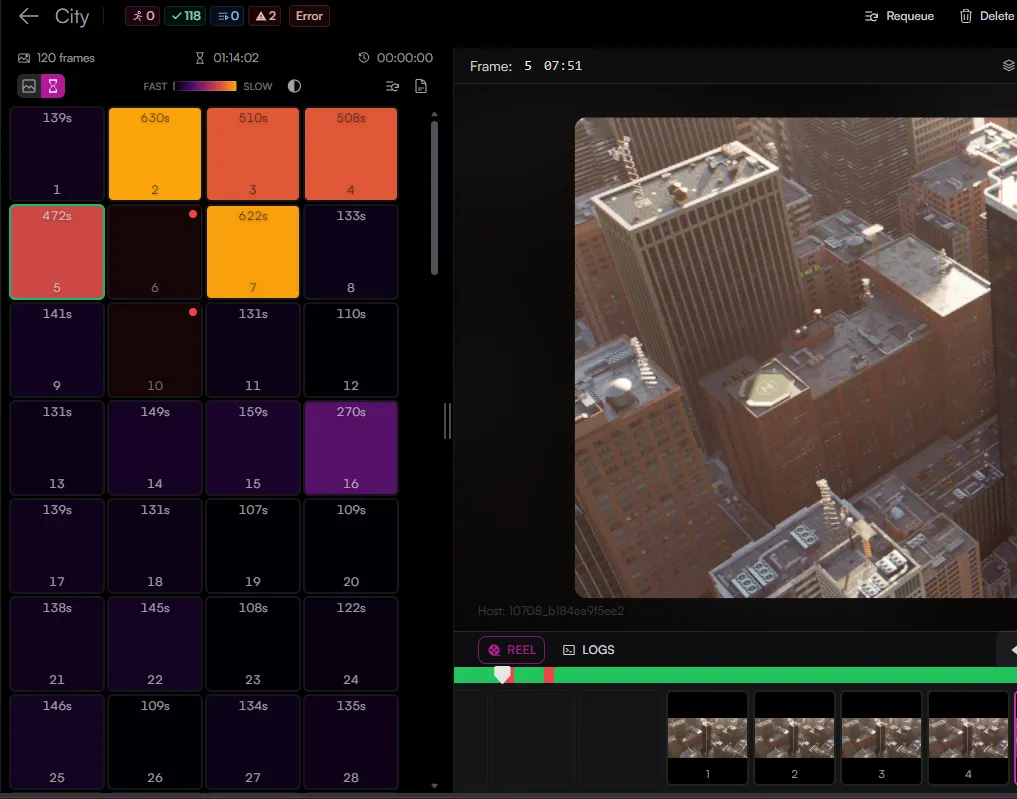Select frame 1 tile showing 139s
Image resolution: width=1017 pixels, height=799 pixels.
57,154
